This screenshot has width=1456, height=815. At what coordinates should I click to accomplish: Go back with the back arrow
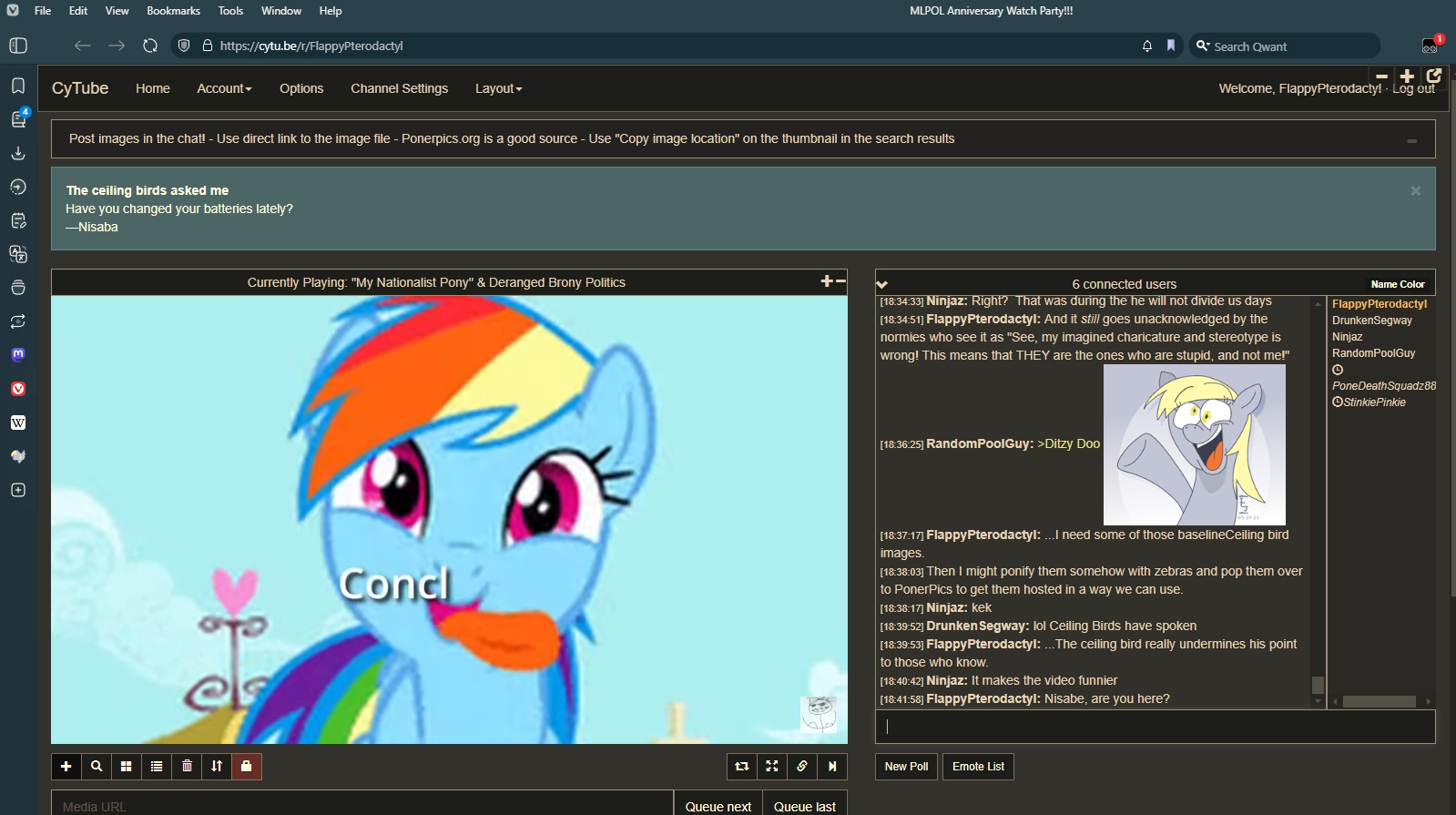point(83,46)
